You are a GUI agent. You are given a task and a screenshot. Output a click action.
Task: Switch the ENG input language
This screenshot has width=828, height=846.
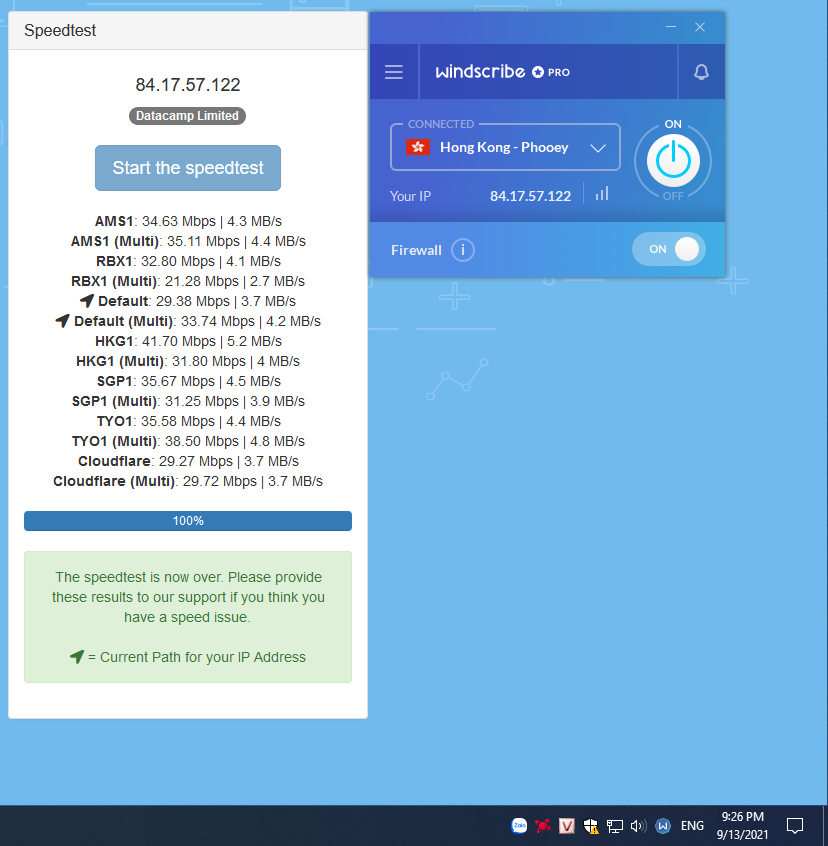pyautogui.click(x=692, y=825)
